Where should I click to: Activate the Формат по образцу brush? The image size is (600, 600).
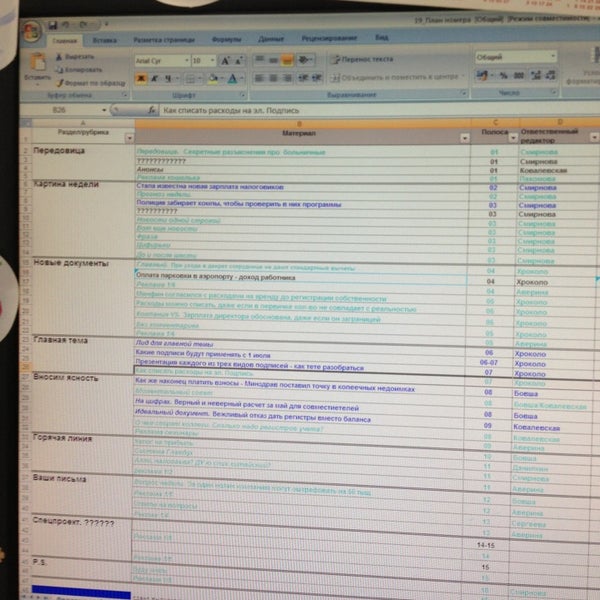point(91,83)
